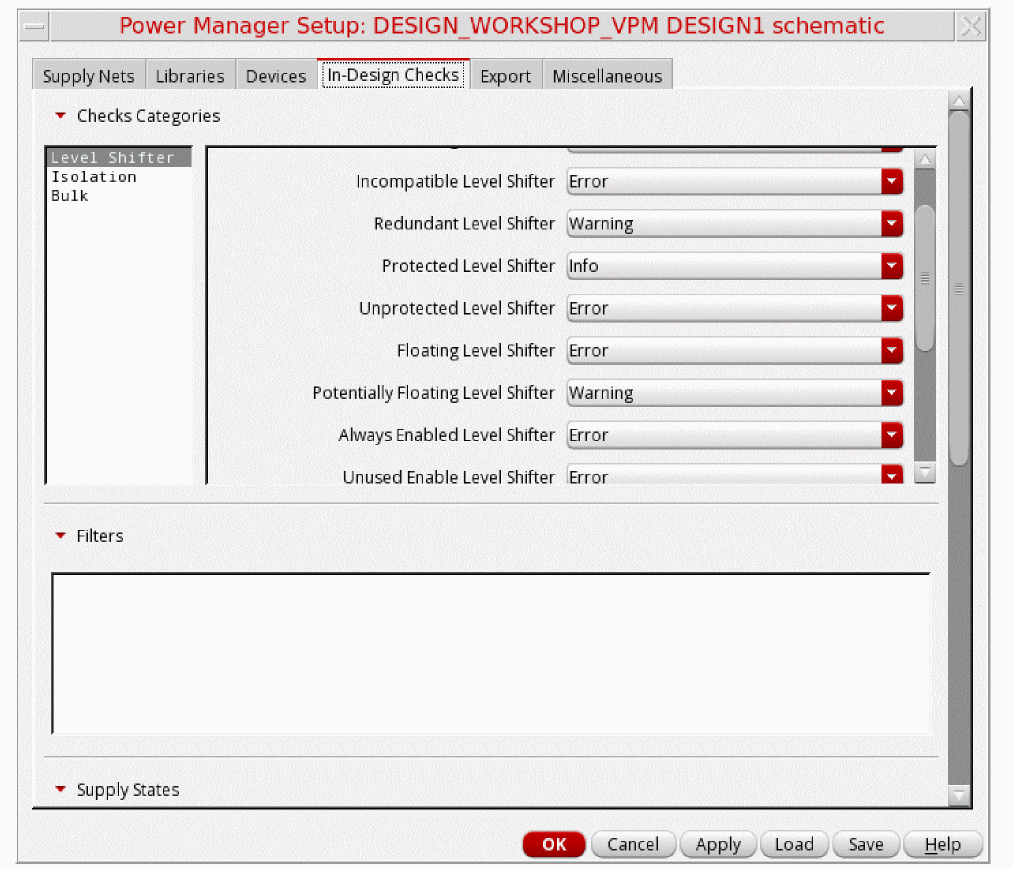1013x869 pixels.
Task: Save the current setup
Action: (866, 844)
